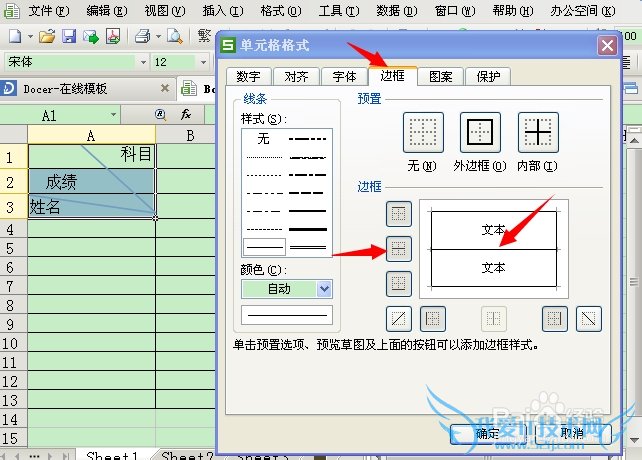Open the font name dropdown showing 宋体
This screenshot has height=460, width=642.
pyautogui.click(x=143, y=62)
